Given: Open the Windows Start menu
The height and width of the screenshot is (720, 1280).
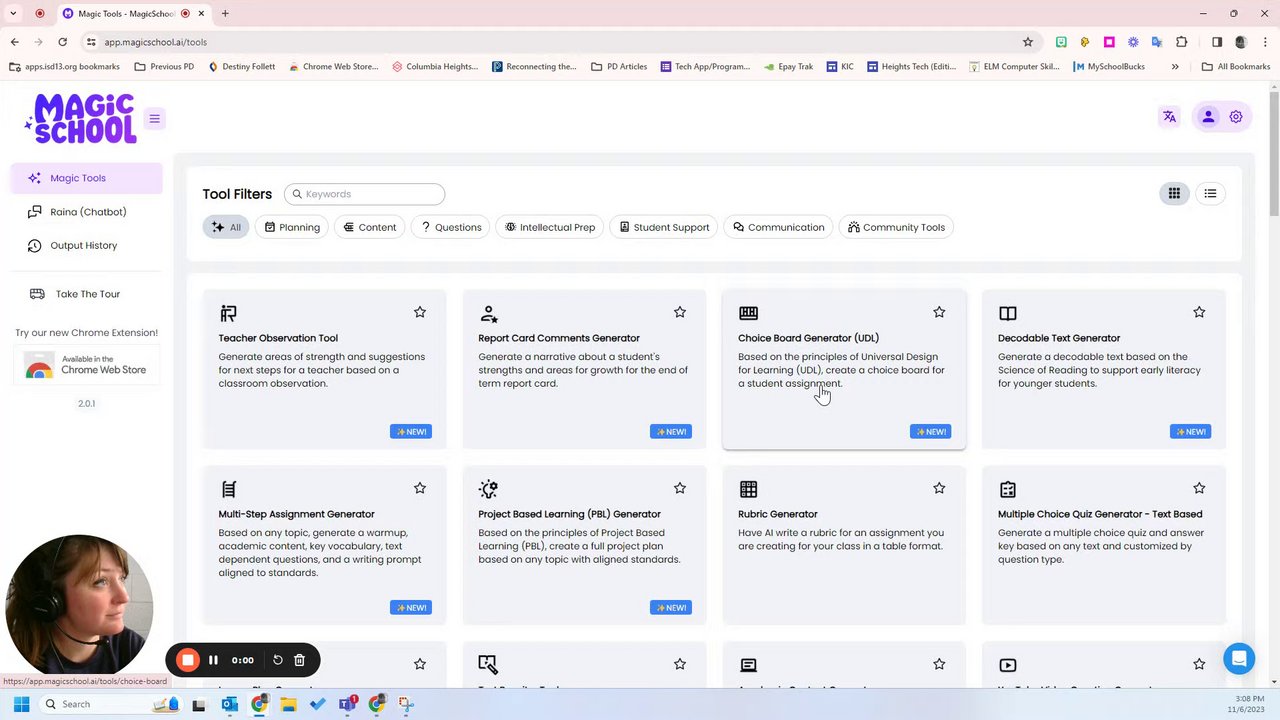Looking at the screenshot, I should [21, 704].
